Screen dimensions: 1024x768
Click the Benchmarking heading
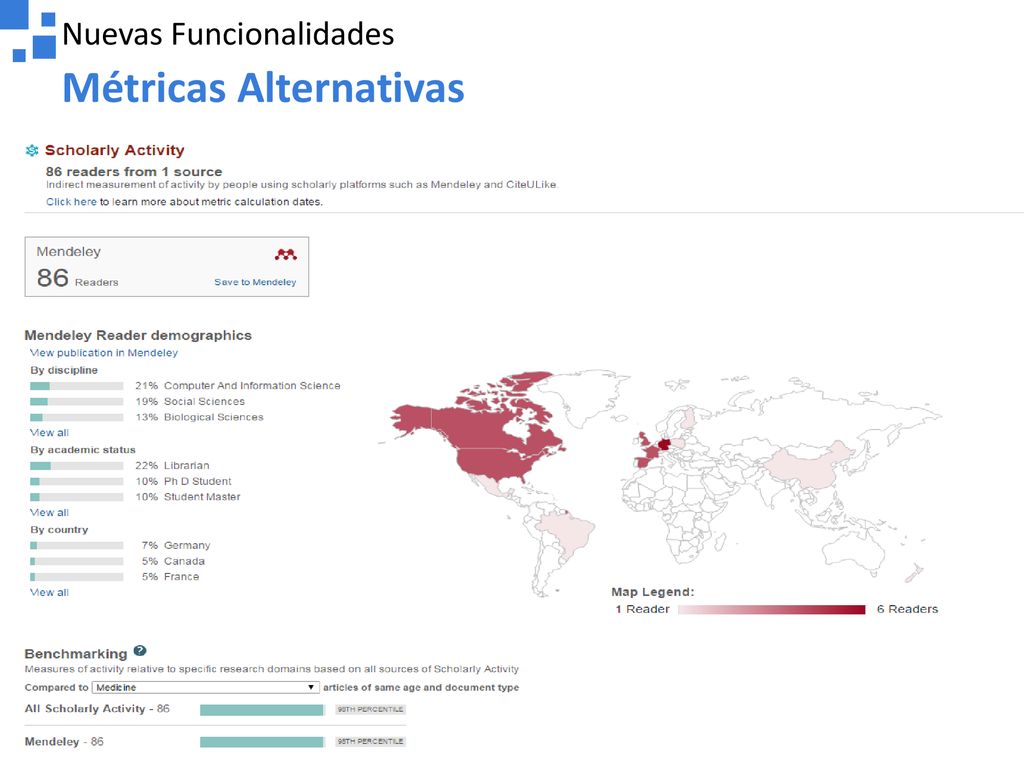click(x=76, y=654)
